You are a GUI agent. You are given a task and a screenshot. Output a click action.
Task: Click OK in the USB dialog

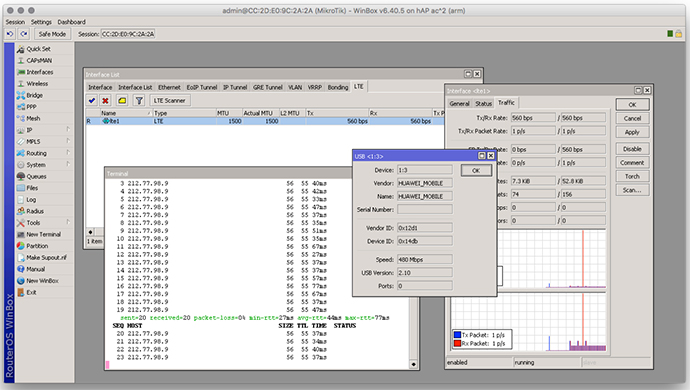point(476,170)
